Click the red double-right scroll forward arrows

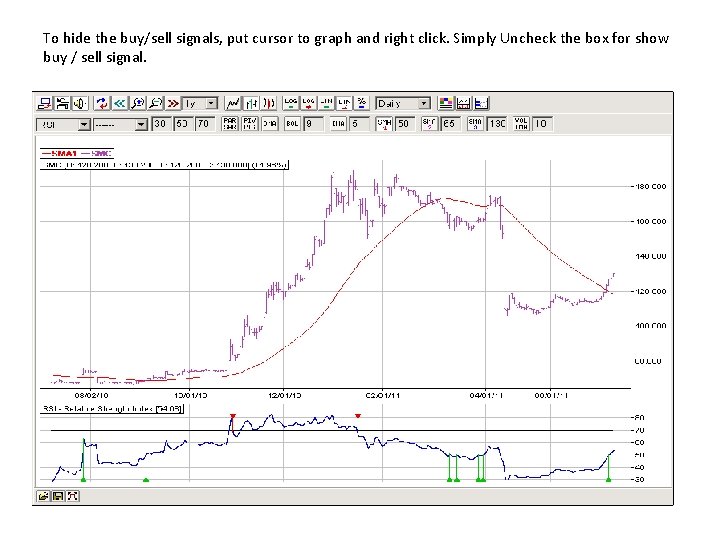click(173, 103)
